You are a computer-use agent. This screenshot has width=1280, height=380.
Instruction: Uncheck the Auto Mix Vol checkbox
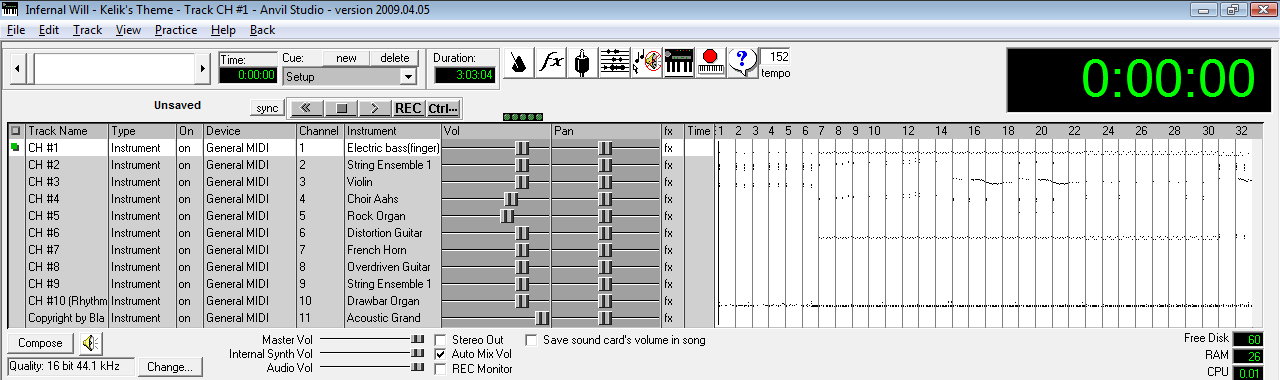441,354
